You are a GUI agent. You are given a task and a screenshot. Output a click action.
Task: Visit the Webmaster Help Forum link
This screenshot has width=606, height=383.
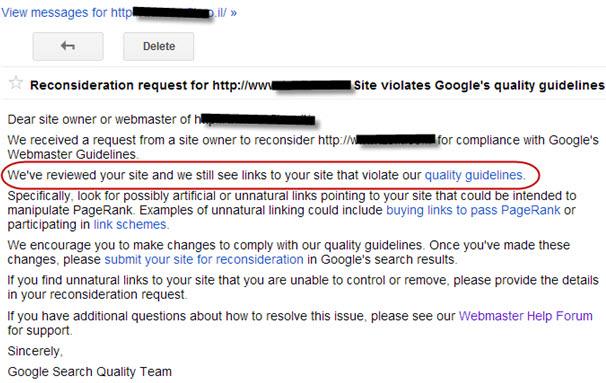(x=526, y=316)
